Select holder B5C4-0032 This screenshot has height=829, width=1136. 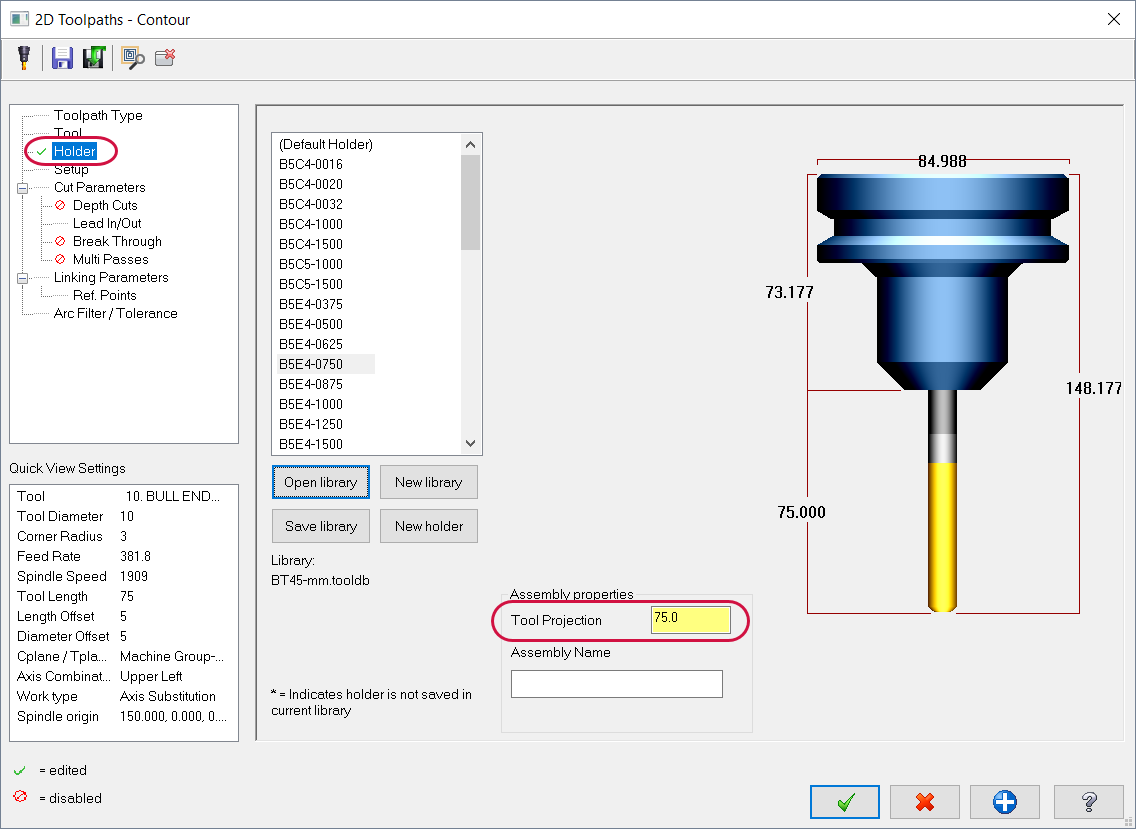tap(311, 204)
